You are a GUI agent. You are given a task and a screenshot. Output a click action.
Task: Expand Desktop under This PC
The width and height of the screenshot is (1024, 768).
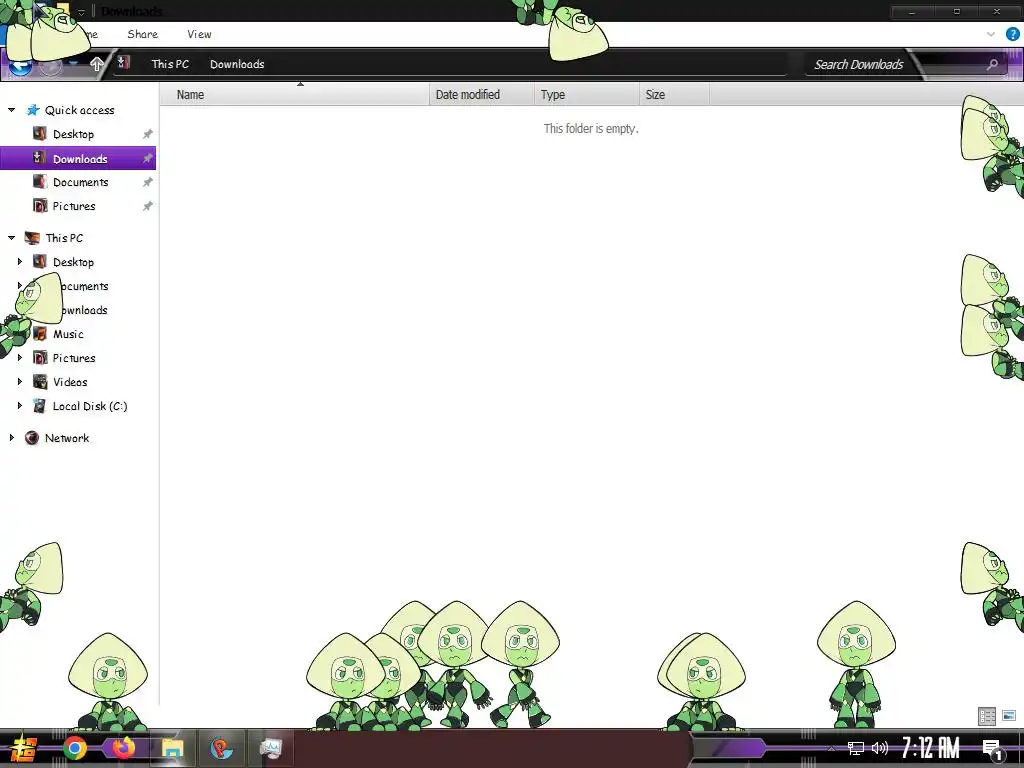click(x=20, y=262)
